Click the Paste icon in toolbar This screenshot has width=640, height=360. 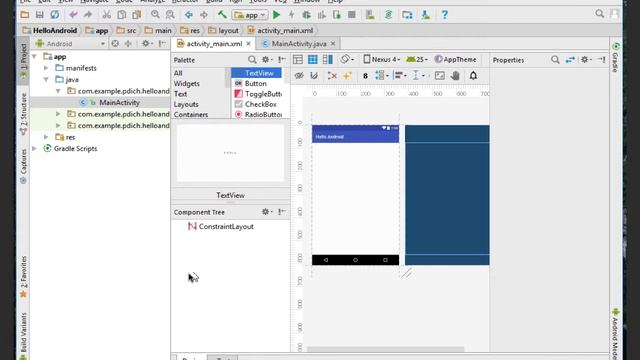coord(136,15)
